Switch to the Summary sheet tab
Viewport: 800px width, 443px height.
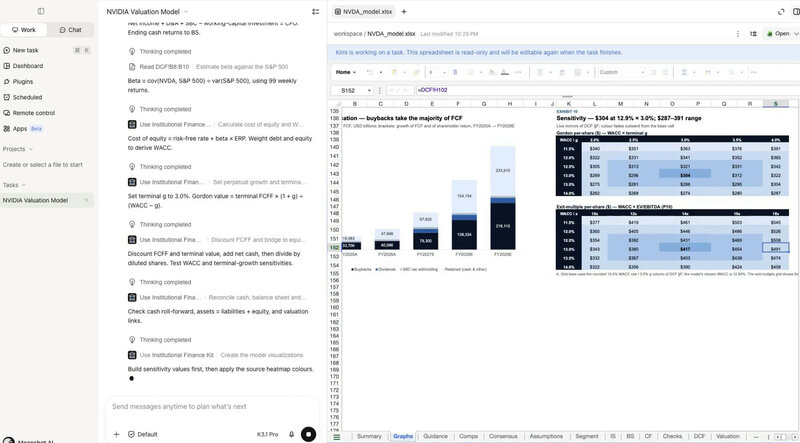click(x=369, y=436)
